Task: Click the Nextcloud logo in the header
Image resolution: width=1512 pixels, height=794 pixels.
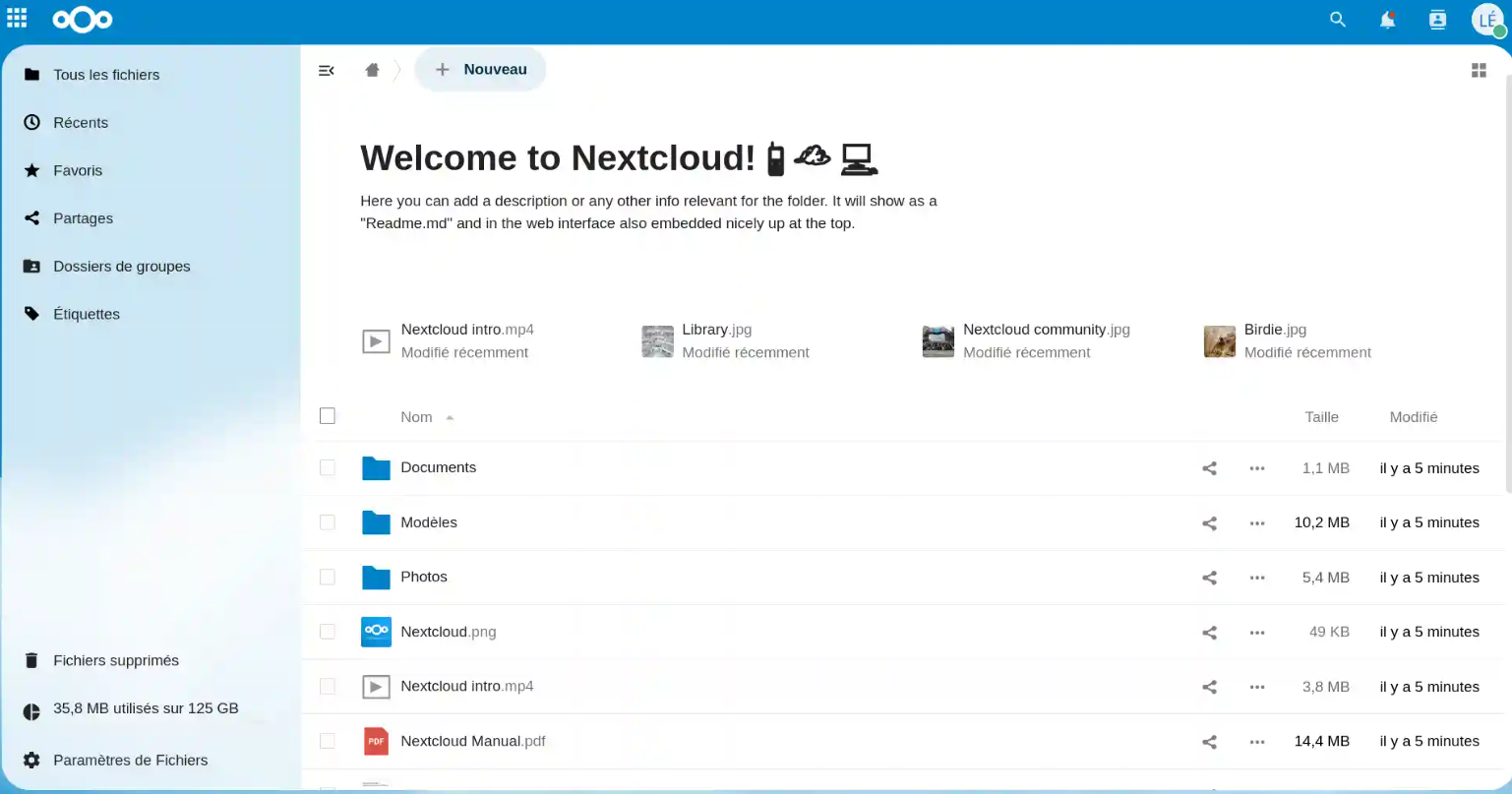Action: click(83, 19)
